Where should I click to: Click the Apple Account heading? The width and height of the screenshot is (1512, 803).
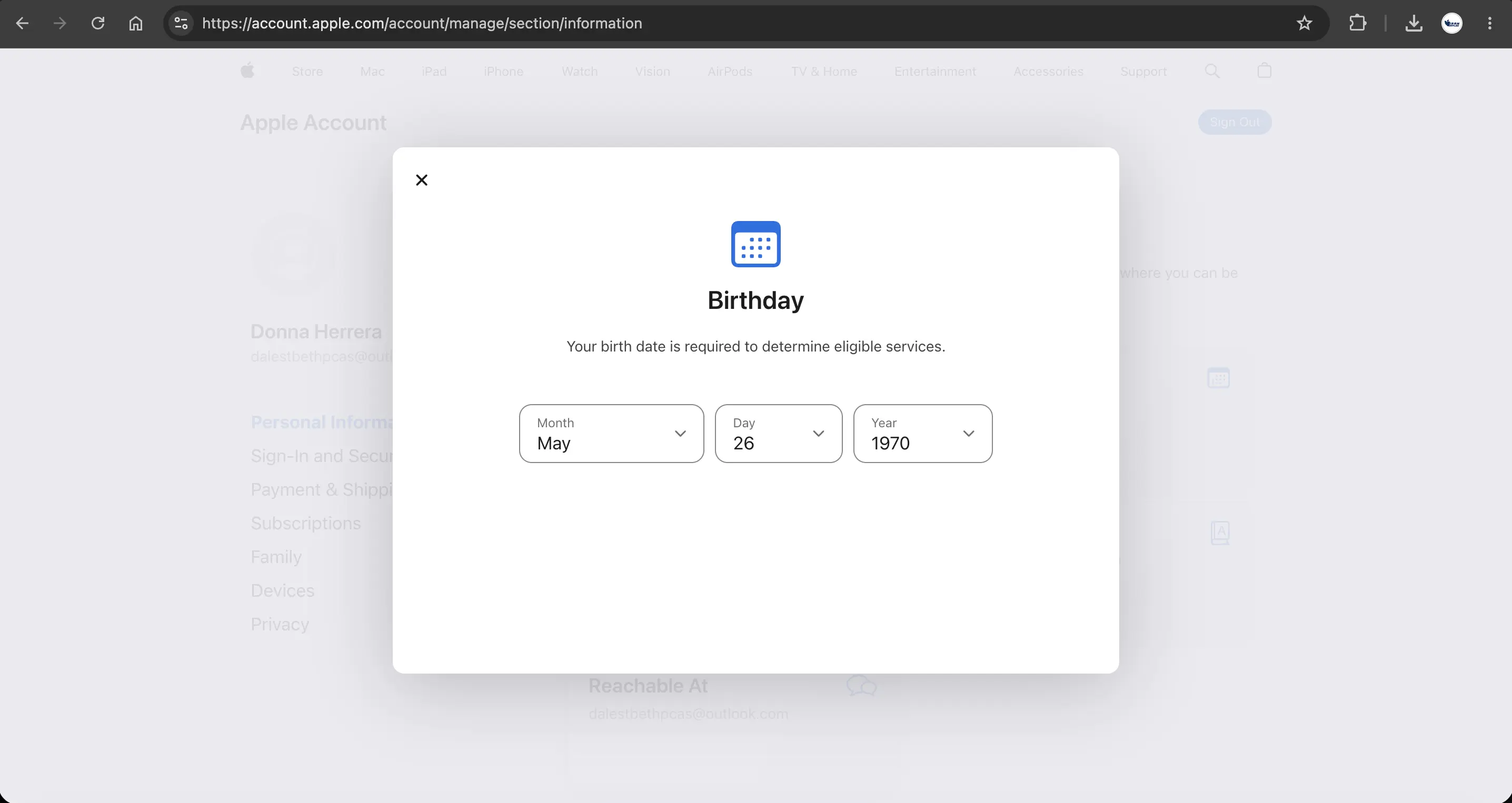click(313, 123)
